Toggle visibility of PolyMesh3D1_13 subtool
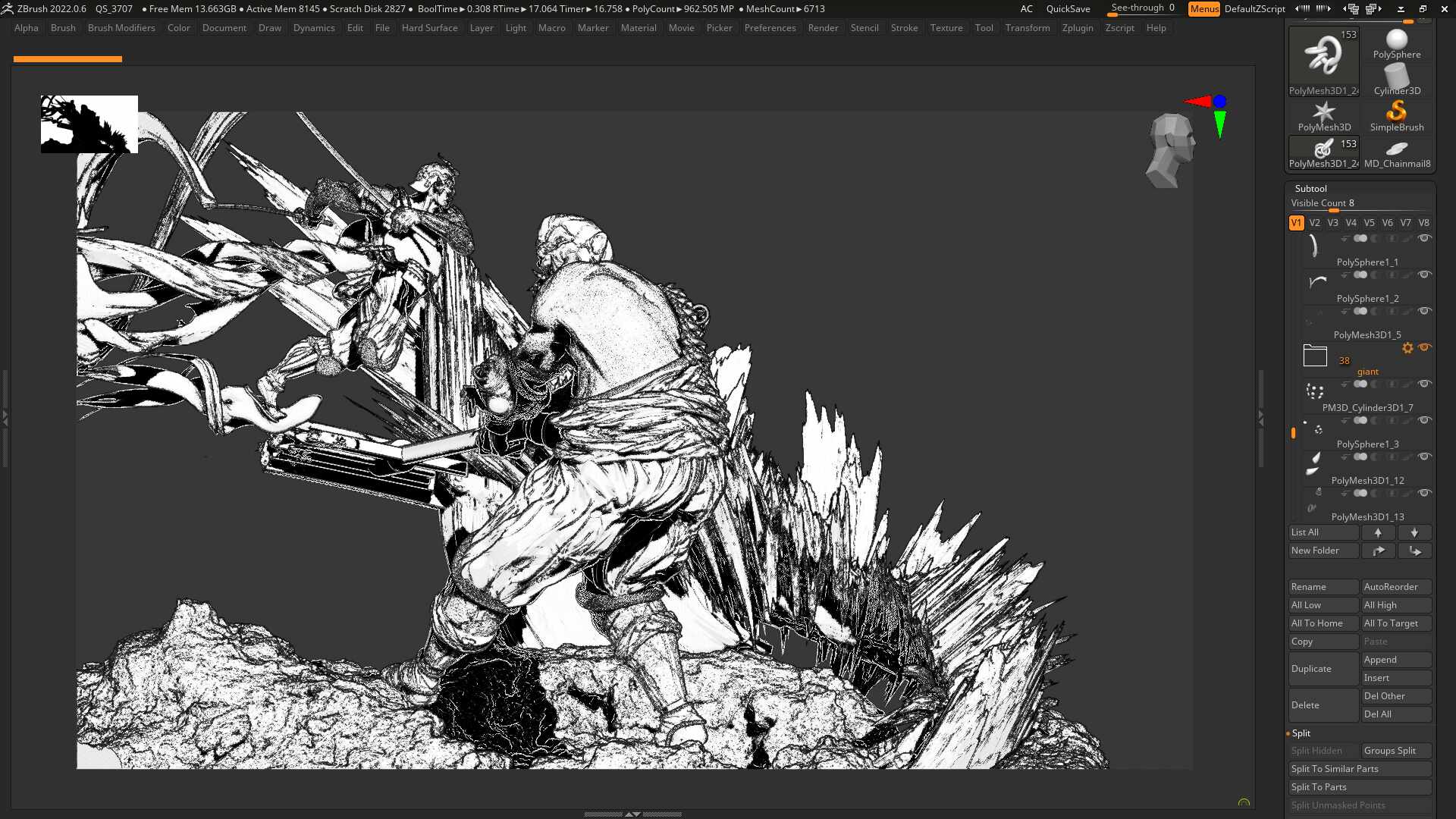Image resolution: width=1456 pixels, height=819 pixels. (x=1424, y=493)
